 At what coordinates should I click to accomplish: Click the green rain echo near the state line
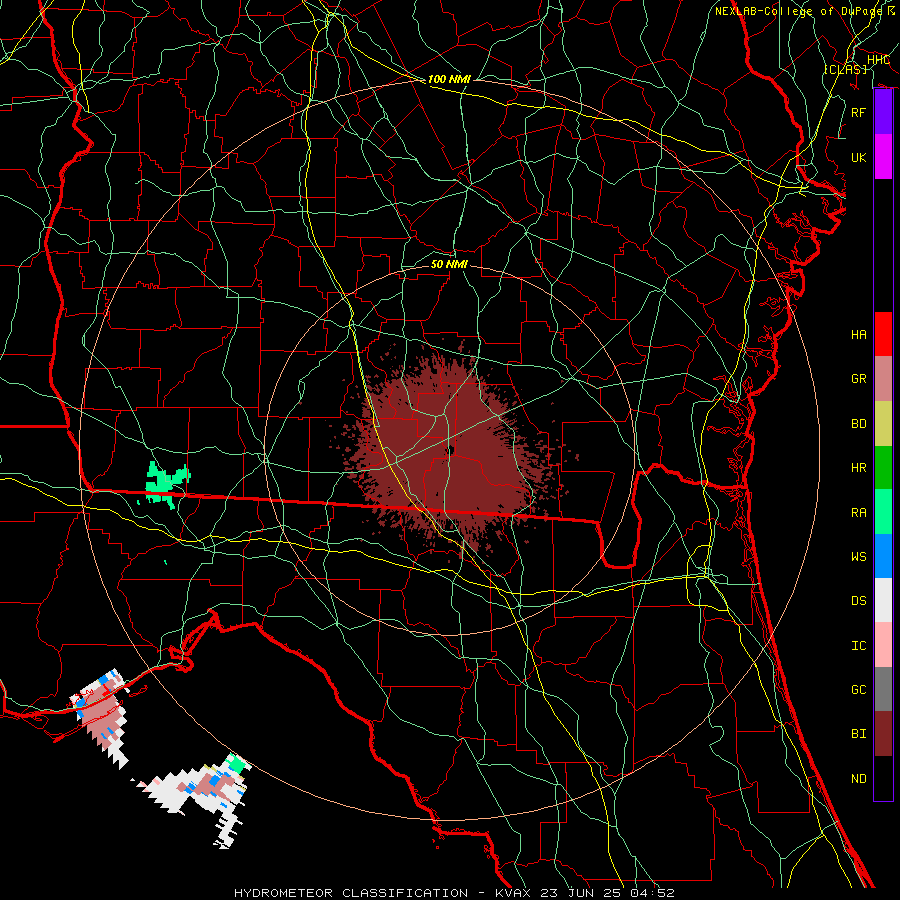166,484
